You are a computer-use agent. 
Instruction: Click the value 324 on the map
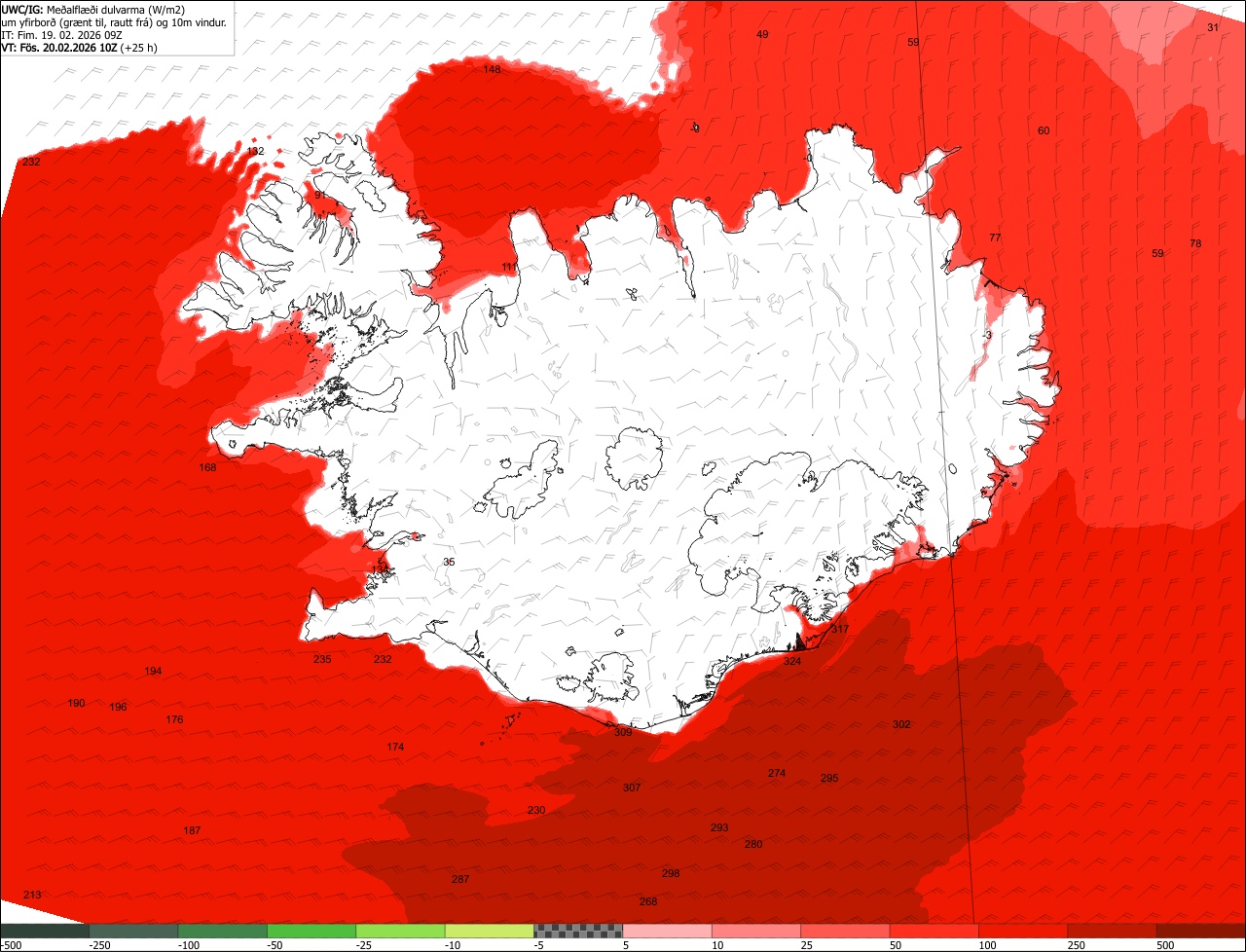[x=792, y=661]
